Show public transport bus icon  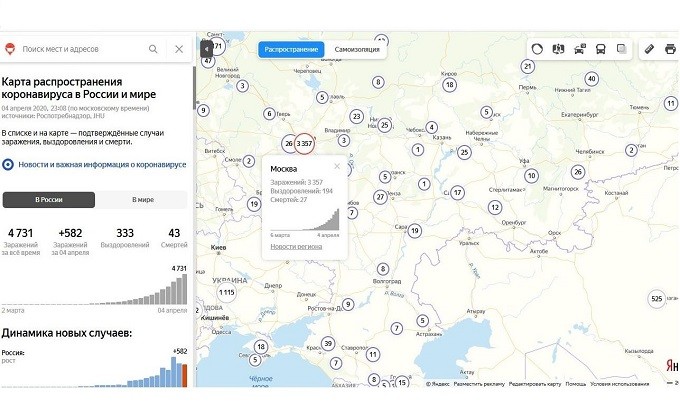tap(600, 48)
